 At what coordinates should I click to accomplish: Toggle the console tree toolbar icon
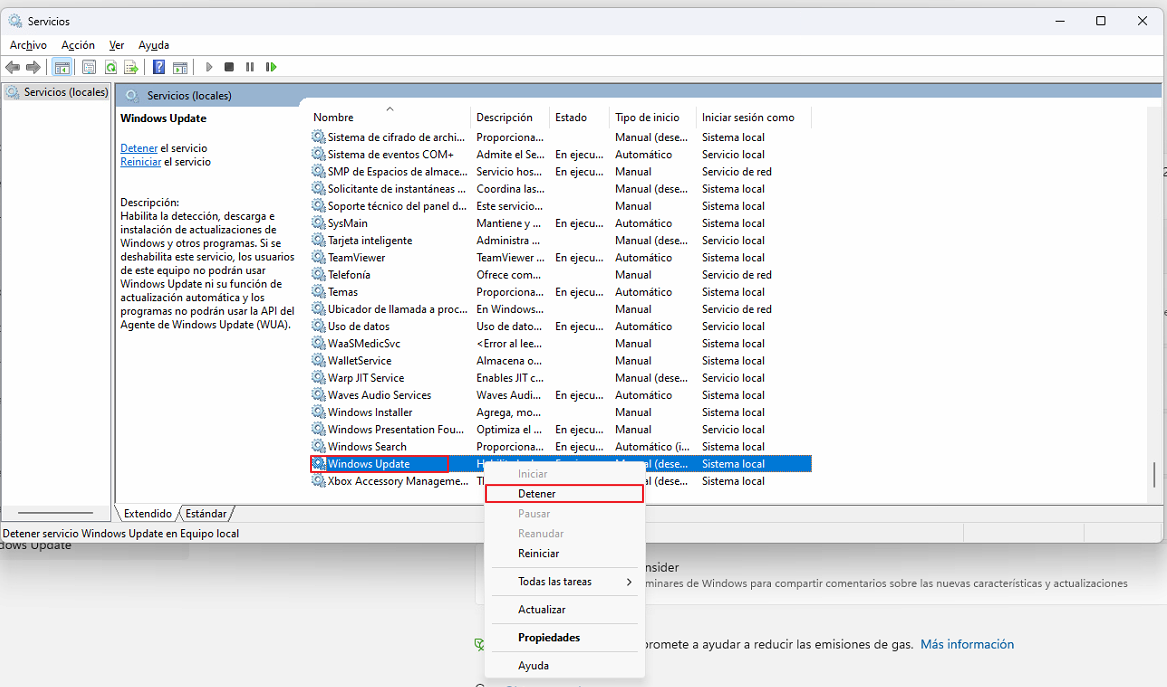tap(63, 67)
